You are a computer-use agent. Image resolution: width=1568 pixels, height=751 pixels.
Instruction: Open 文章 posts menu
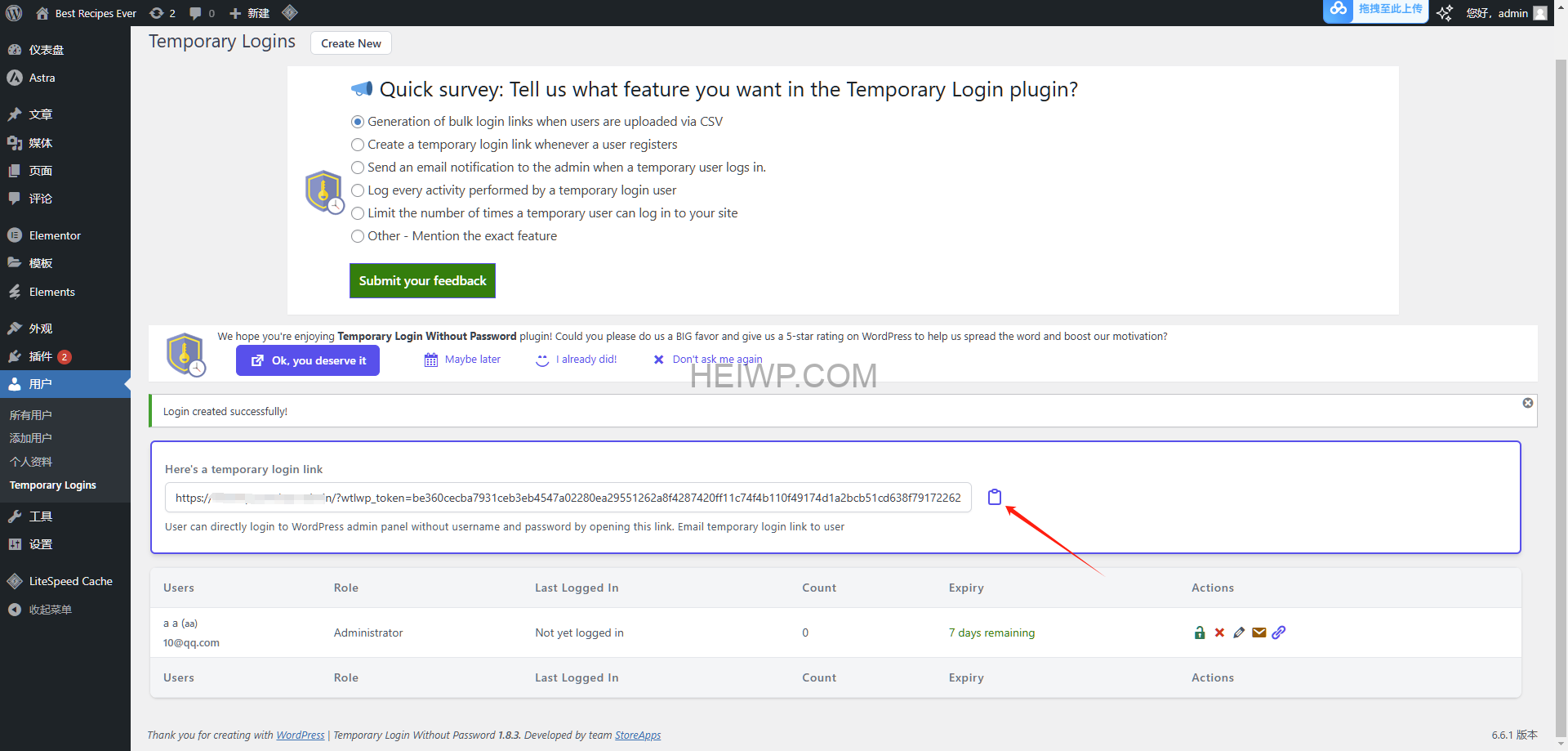pyautogui.click(x=65, y=114)
